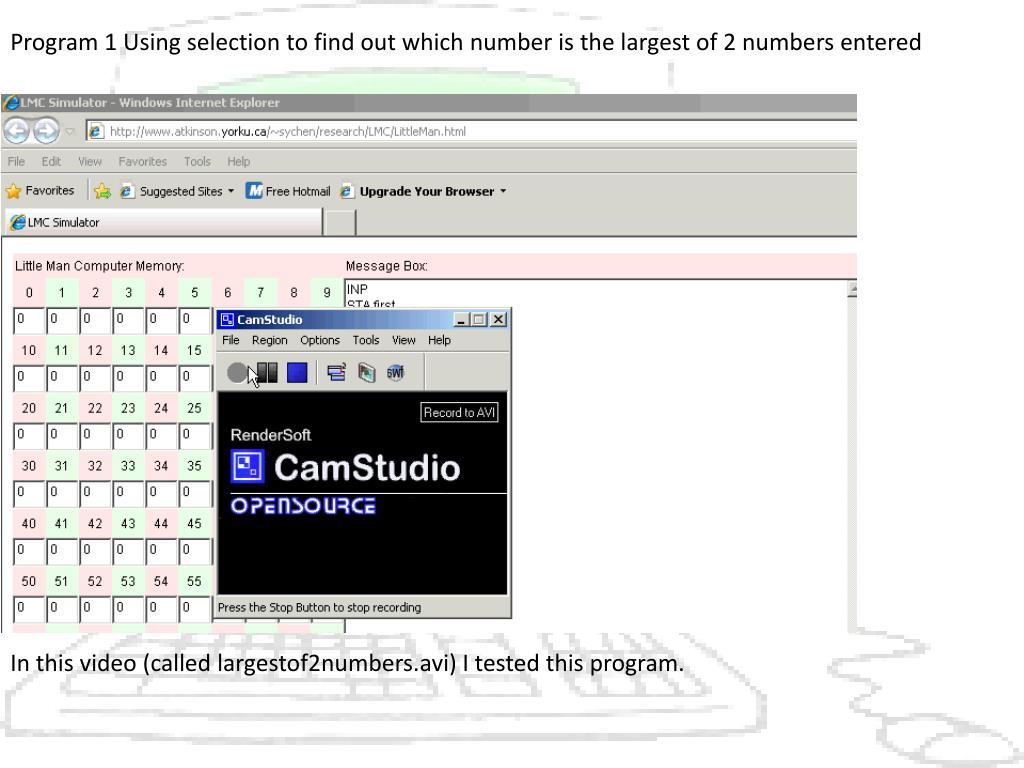Click the CamStudio logo in splash area
This screenshot has height=768, width=1024.
click(x=248, y=466)
